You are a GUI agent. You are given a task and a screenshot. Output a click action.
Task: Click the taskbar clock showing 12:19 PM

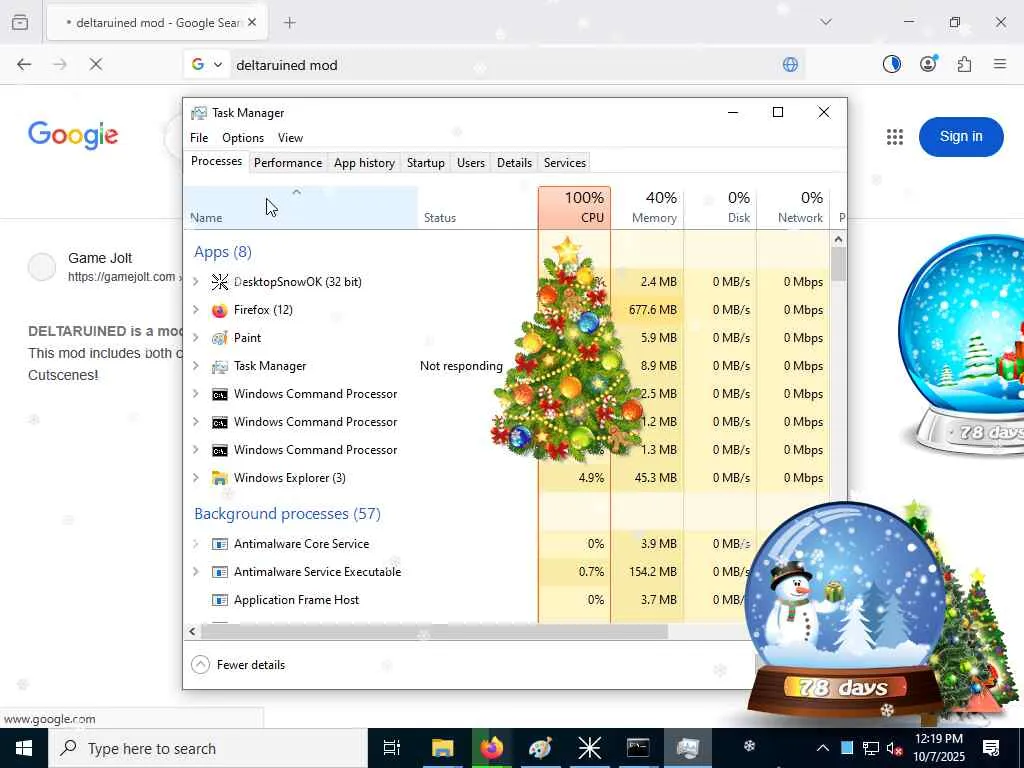click(x=939, y=748)
